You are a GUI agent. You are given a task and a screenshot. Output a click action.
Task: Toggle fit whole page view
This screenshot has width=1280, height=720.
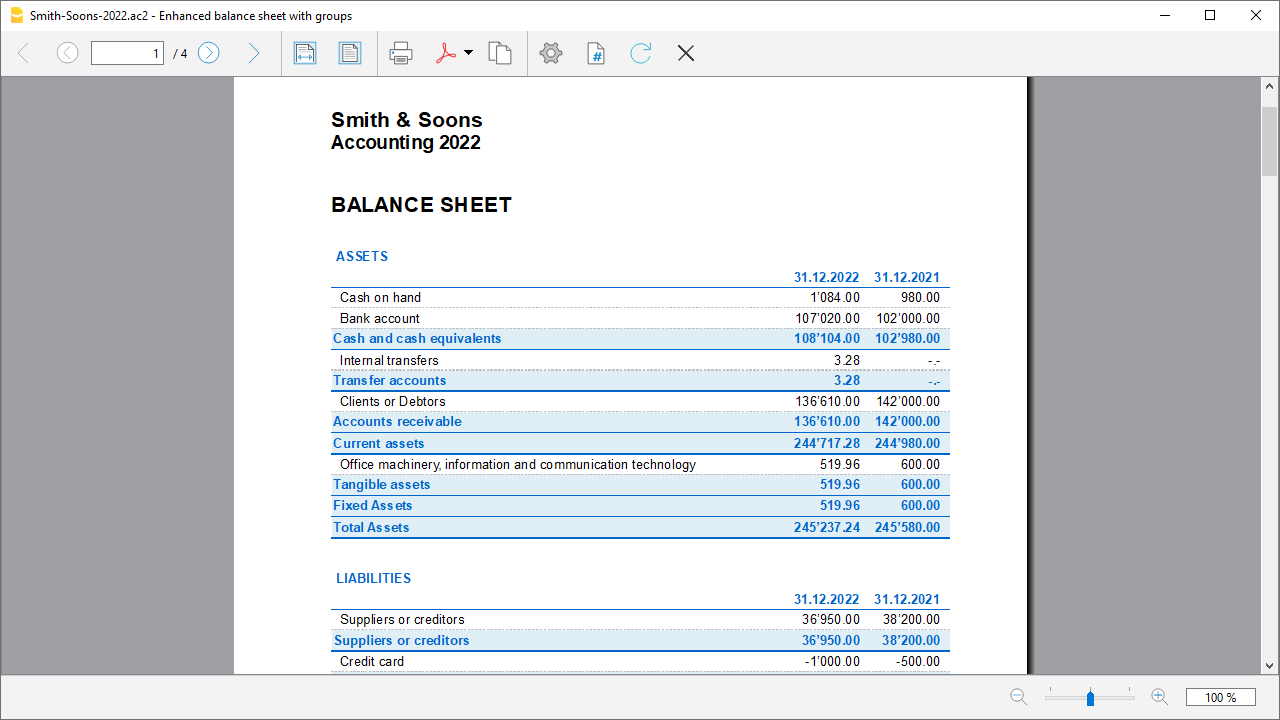[x=350, y=53]
